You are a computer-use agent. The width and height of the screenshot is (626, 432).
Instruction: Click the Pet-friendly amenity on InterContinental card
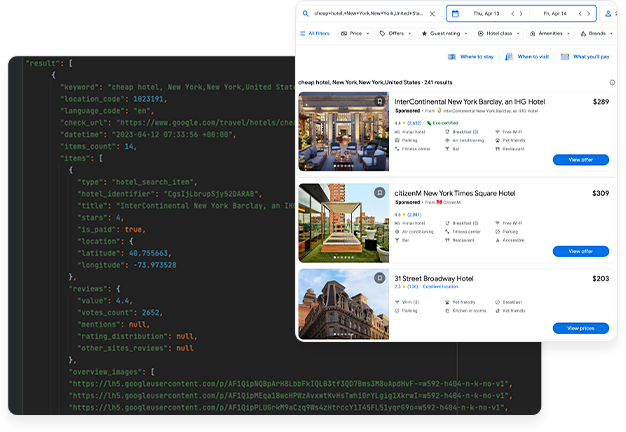point(510,141)
